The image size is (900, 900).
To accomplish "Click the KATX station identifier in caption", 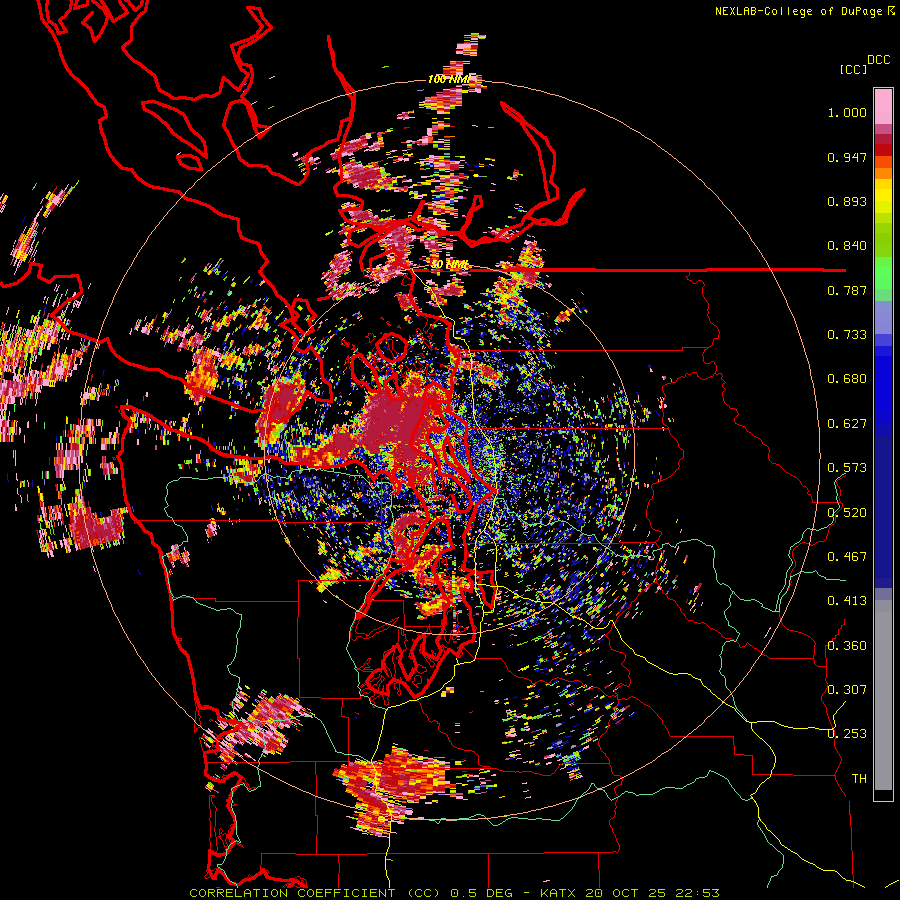I will pyautogui.click(x=559, y=893).
